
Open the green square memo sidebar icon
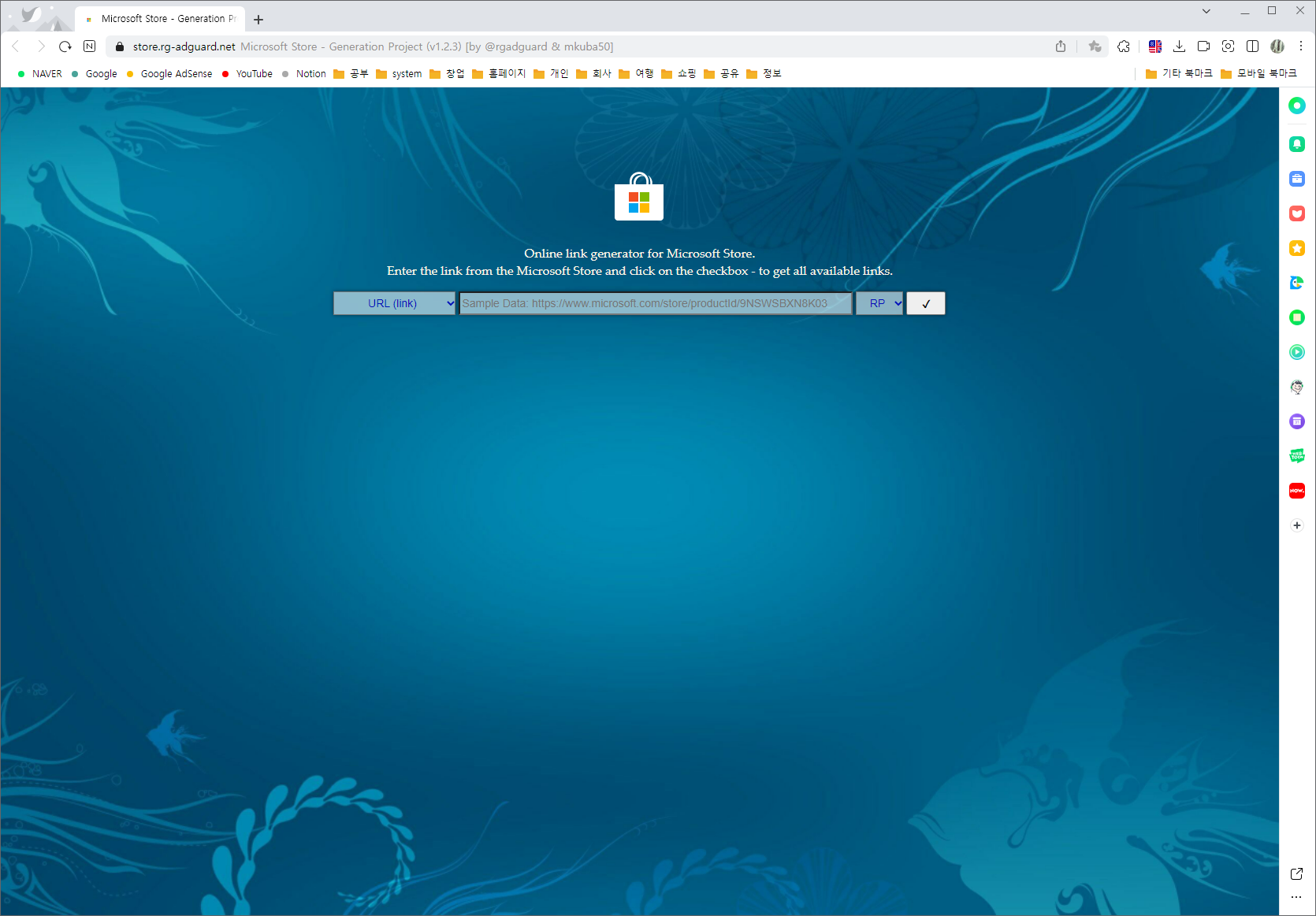click(1297, 317)
